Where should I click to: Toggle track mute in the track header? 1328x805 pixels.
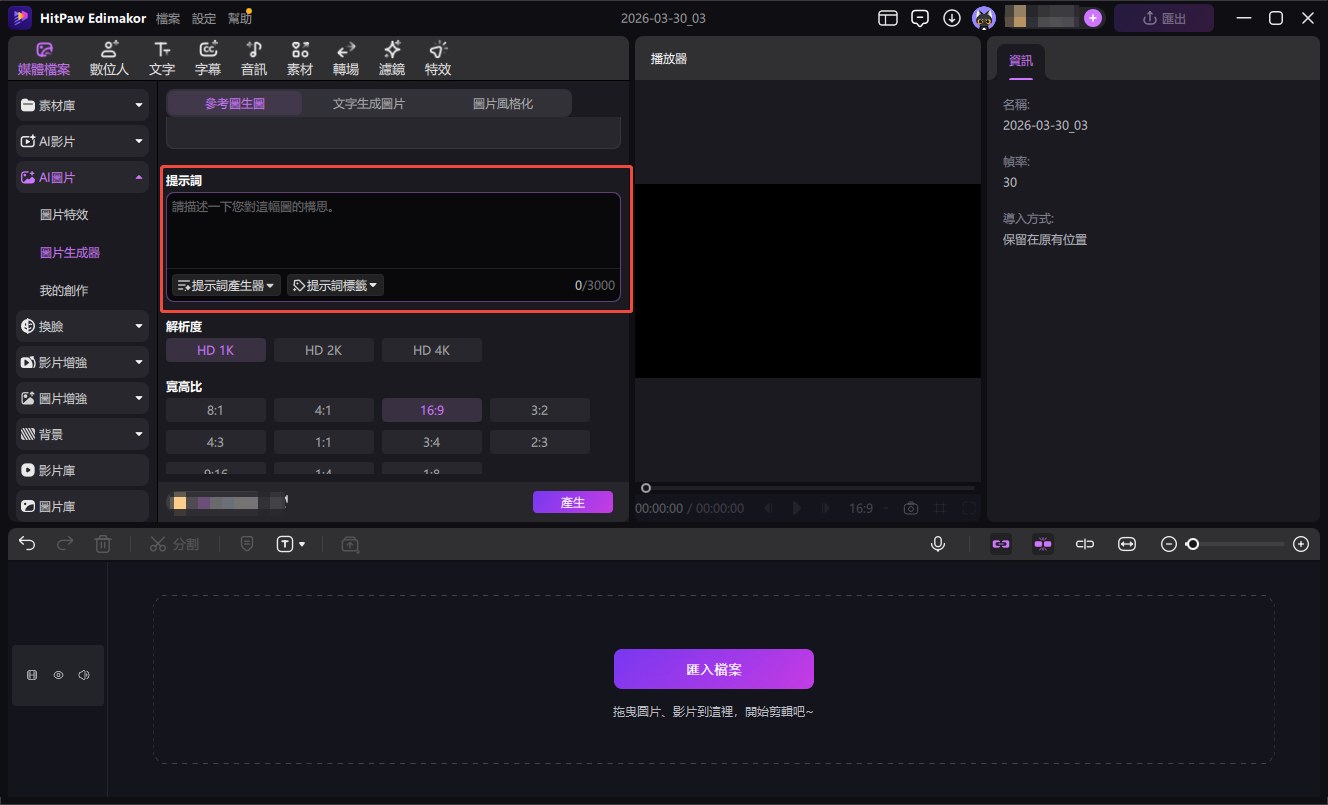(x=83, y=675)
